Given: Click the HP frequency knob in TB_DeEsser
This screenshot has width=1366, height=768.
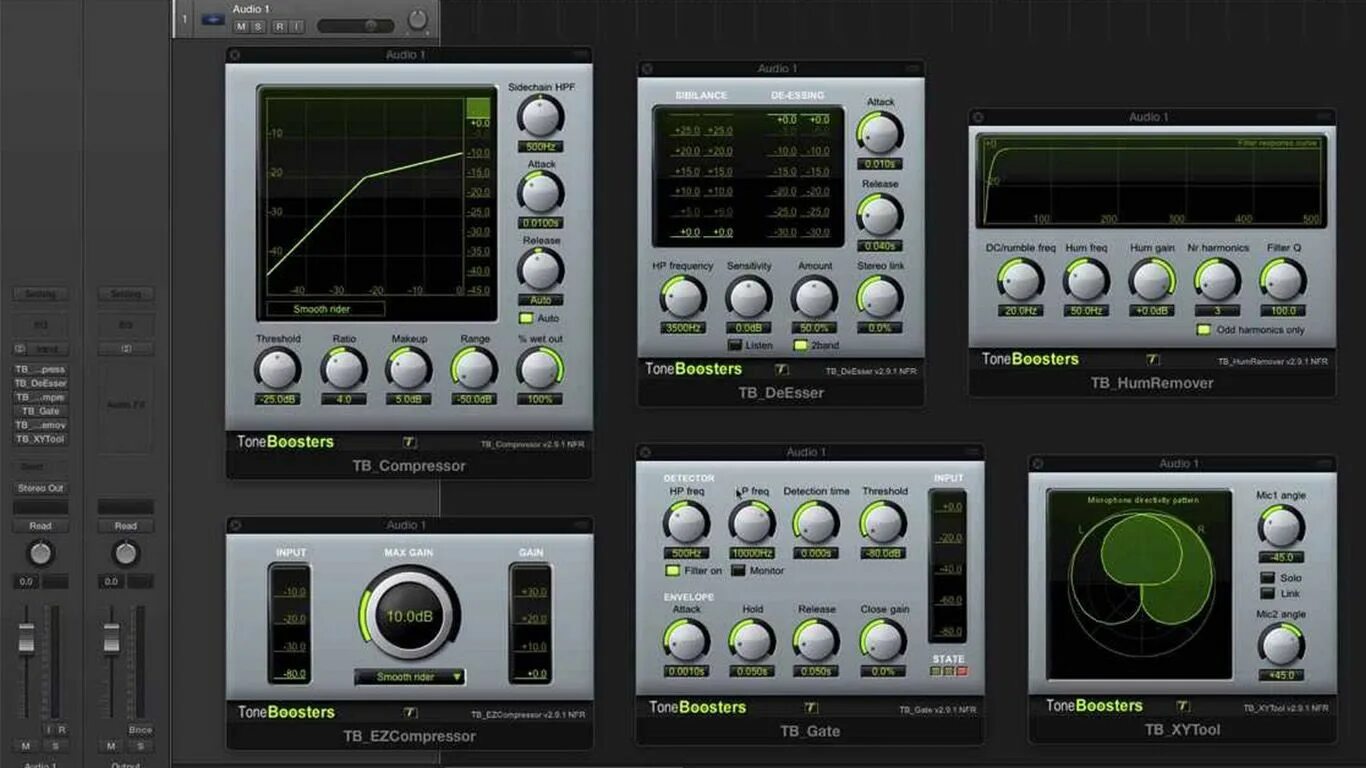Looking at the screenshot, I should click(x=683, y=296).
